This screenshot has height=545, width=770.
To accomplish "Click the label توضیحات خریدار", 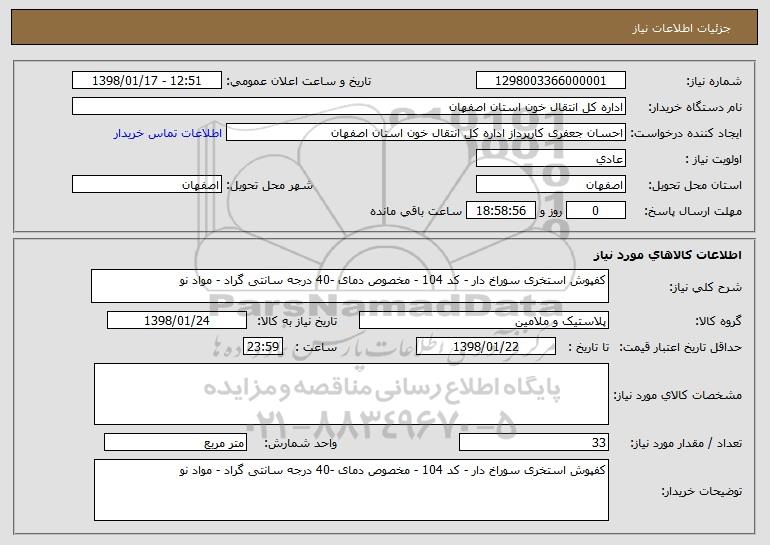I will click(x=702, y=491).
